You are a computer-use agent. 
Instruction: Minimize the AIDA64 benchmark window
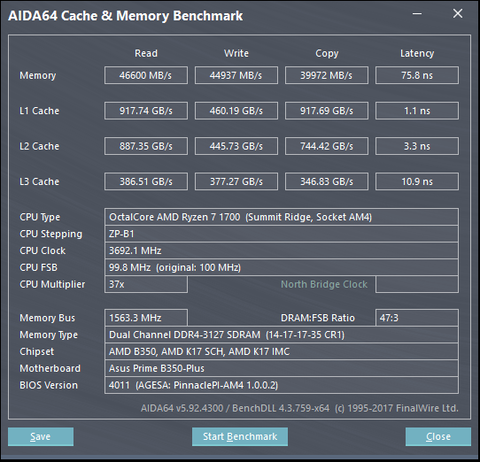coord(417,14)
